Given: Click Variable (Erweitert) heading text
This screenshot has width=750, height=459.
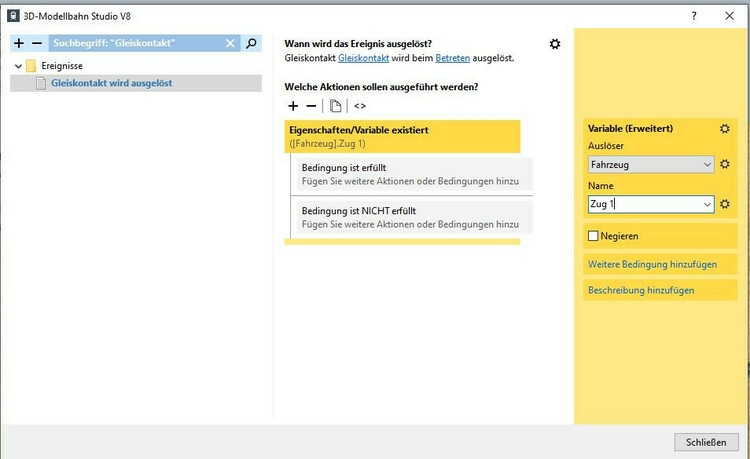Looking at the screenshot, I should pos(630,129).
